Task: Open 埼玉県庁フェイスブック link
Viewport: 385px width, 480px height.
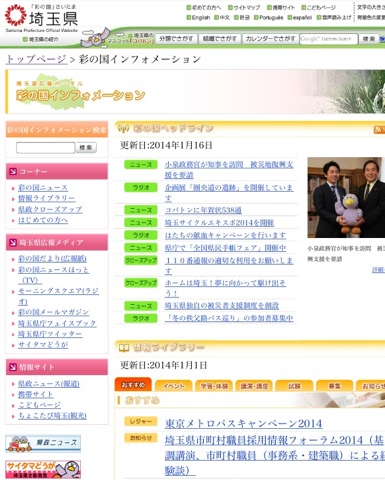Action: (x=57, y=323)
